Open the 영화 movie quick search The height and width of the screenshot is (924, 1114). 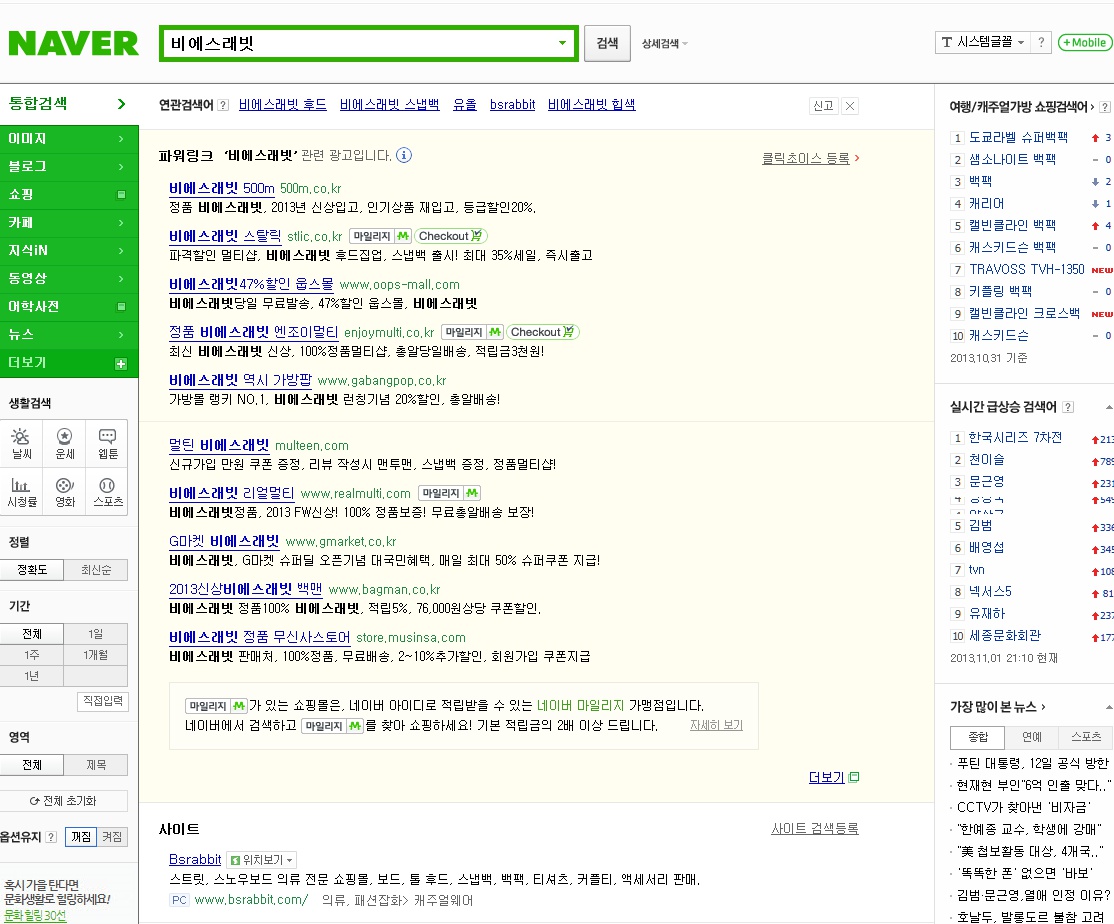click(65, 492)
